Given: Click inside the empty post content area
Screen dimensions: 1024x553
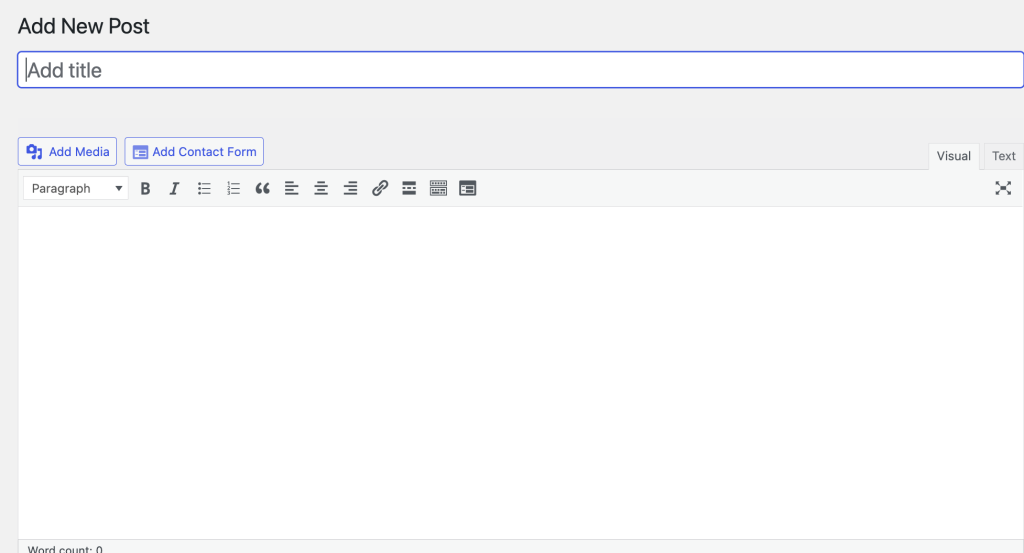Looking at the screenshot, I should tap(520, 370).
